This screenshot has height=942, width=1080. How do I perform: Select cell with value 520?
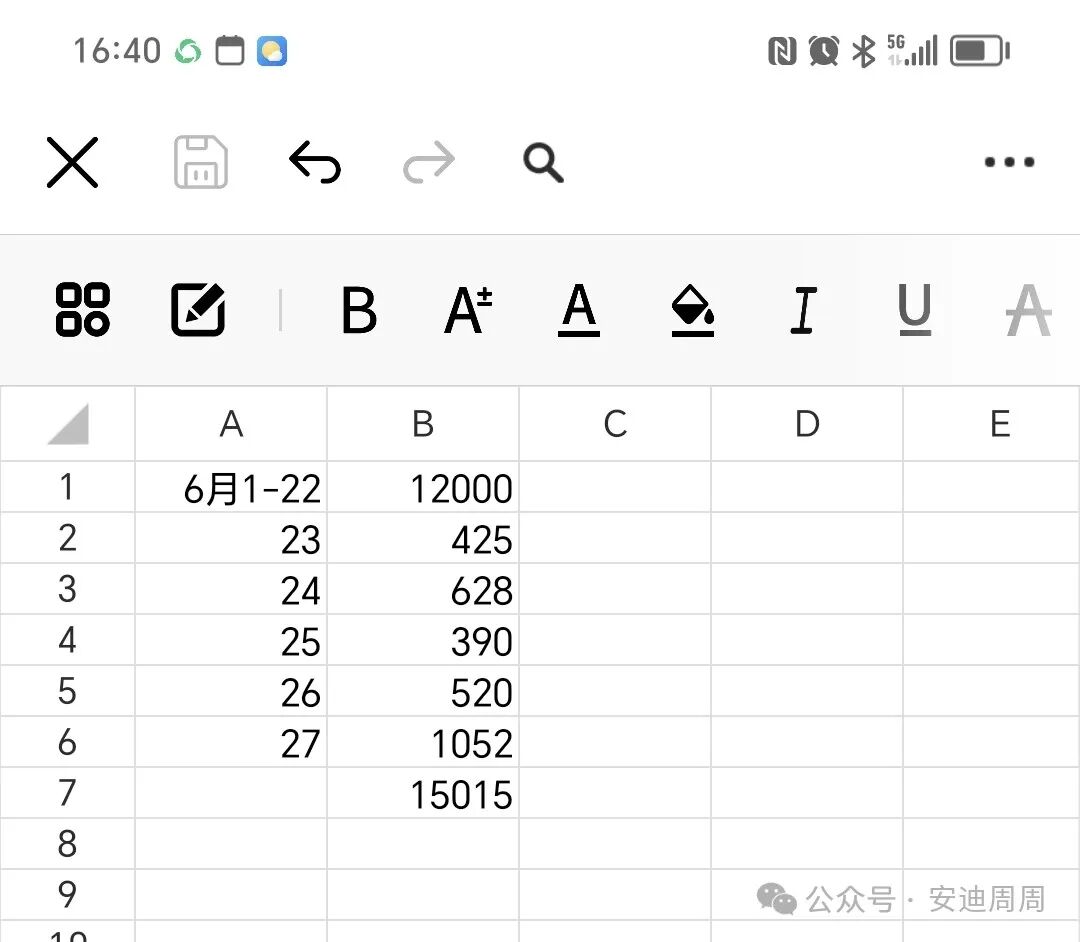[x=423, y=691]
